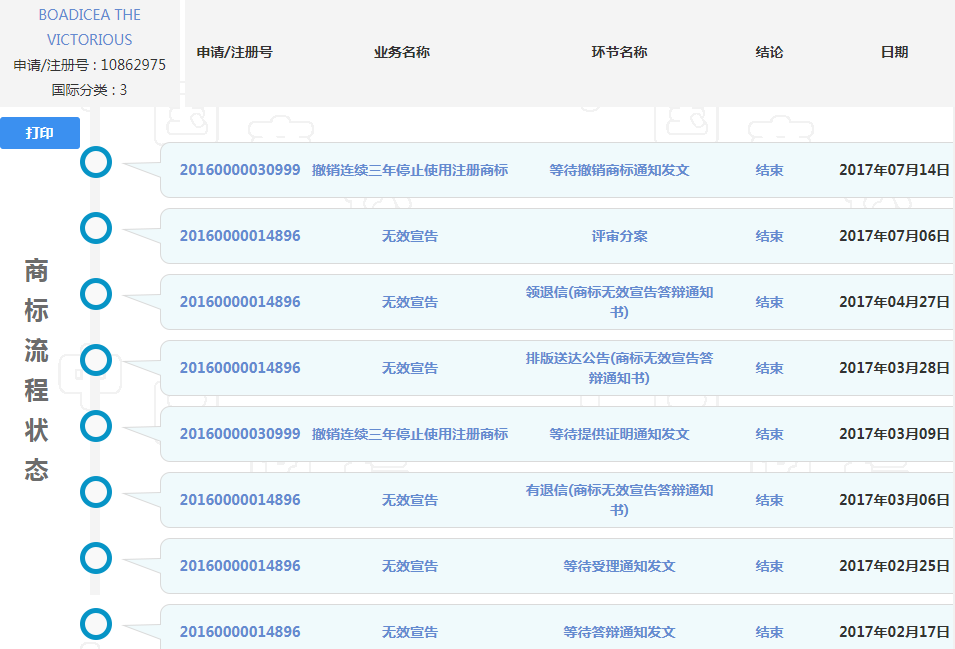Open the 等待撤销商标通知发文 step link
955x649 pixels.
[619, 170]
